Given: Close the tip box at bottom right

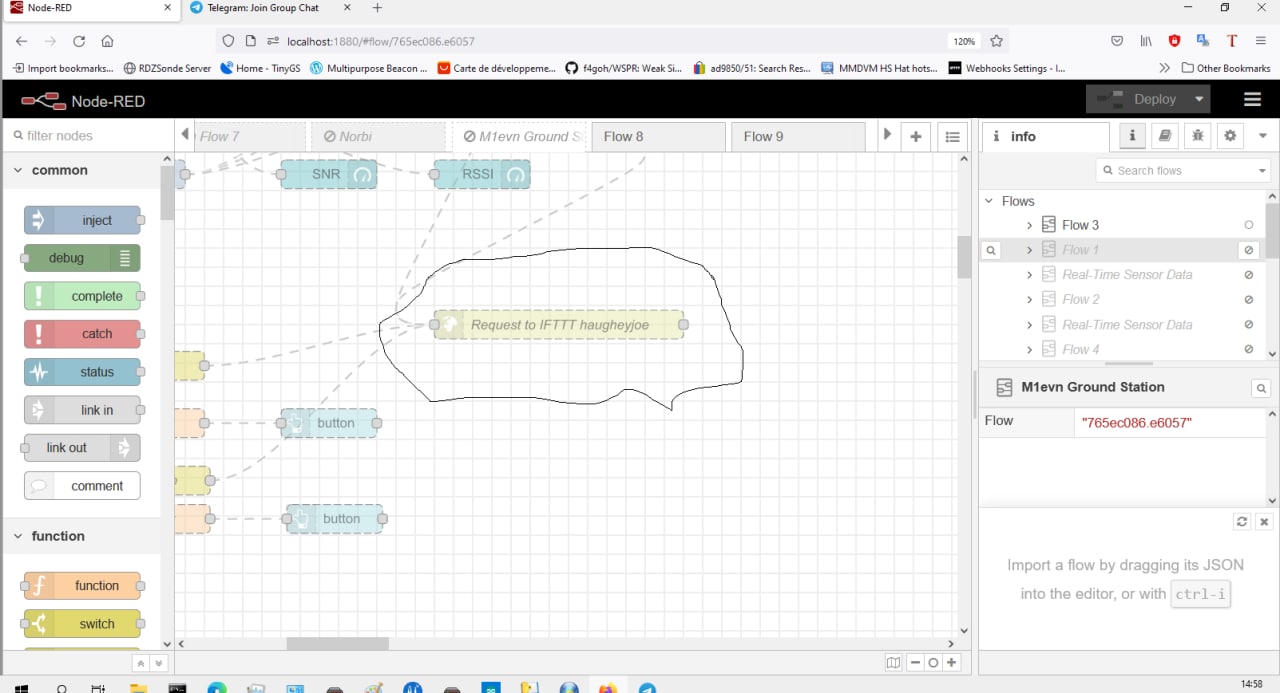Looking at the screenshot, I should click(x=1264, y=522).
